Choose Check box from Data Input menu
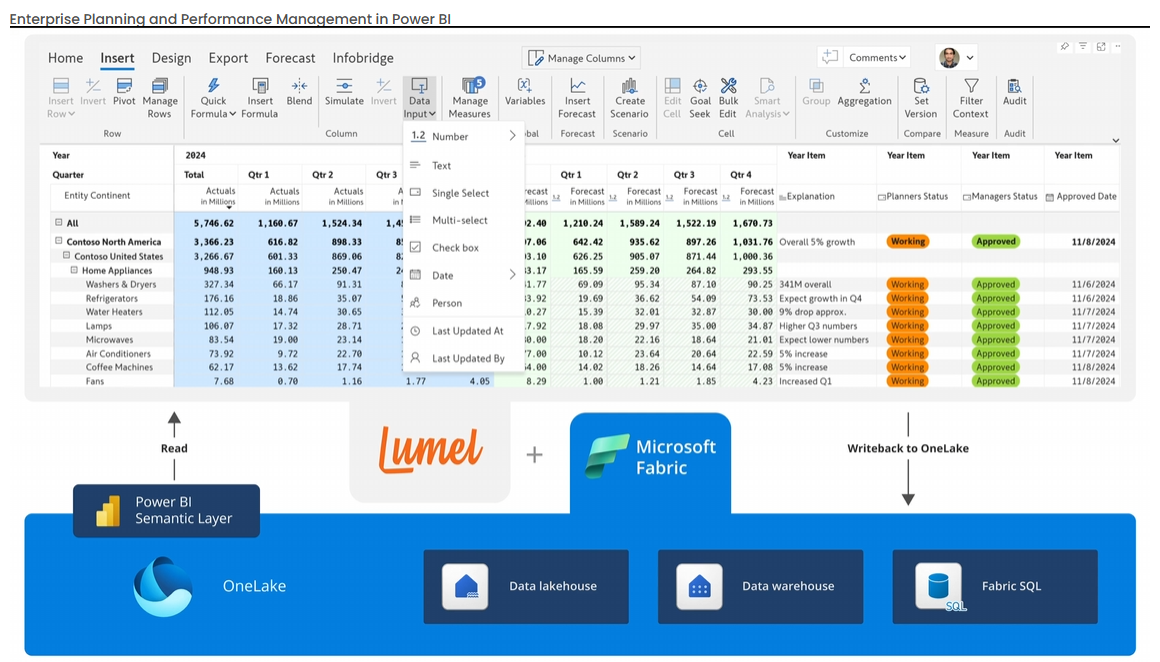The image size is (1160, 662). 455,248
